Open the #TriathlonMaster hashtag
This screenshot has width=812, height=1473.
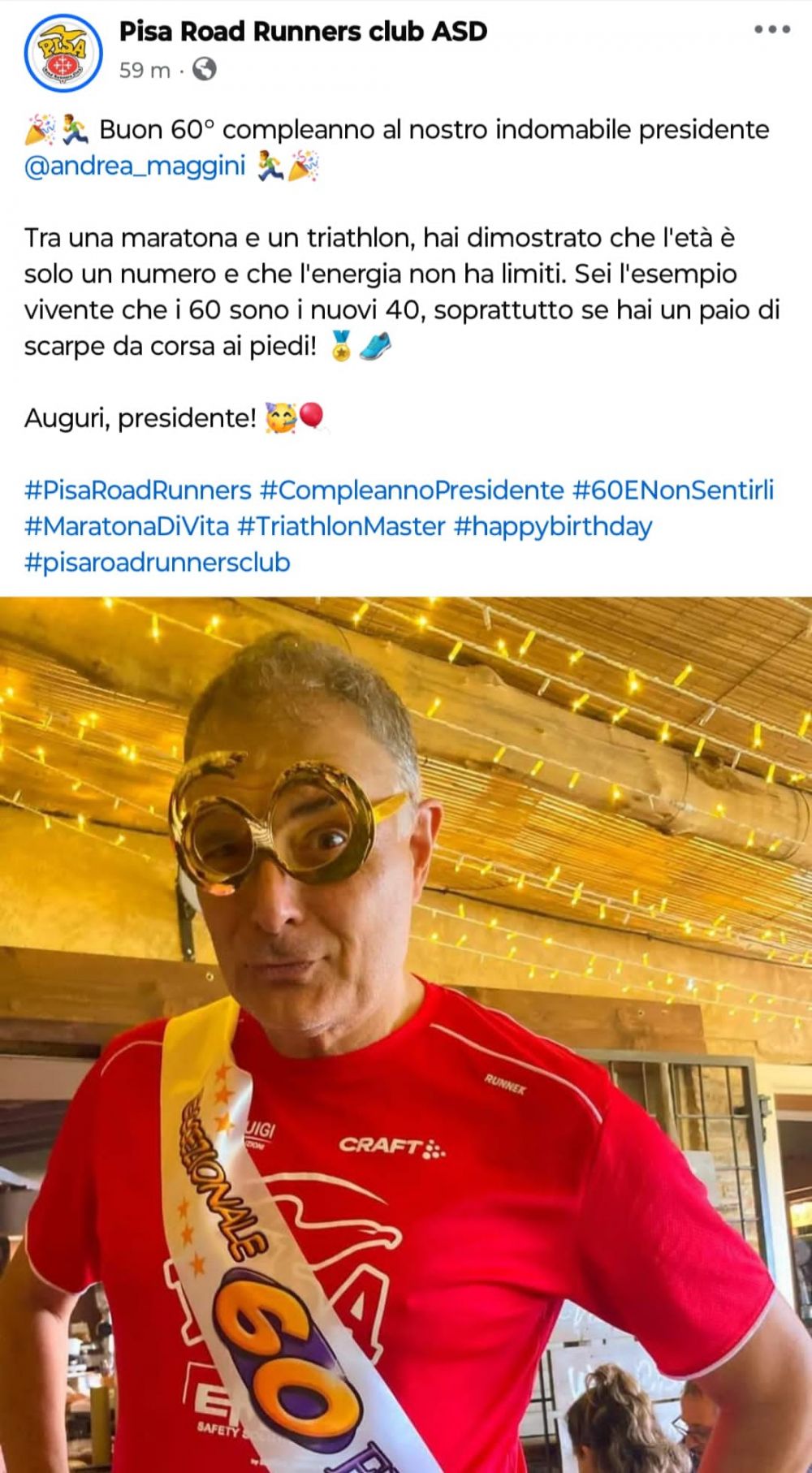click(x=341, y=526)
